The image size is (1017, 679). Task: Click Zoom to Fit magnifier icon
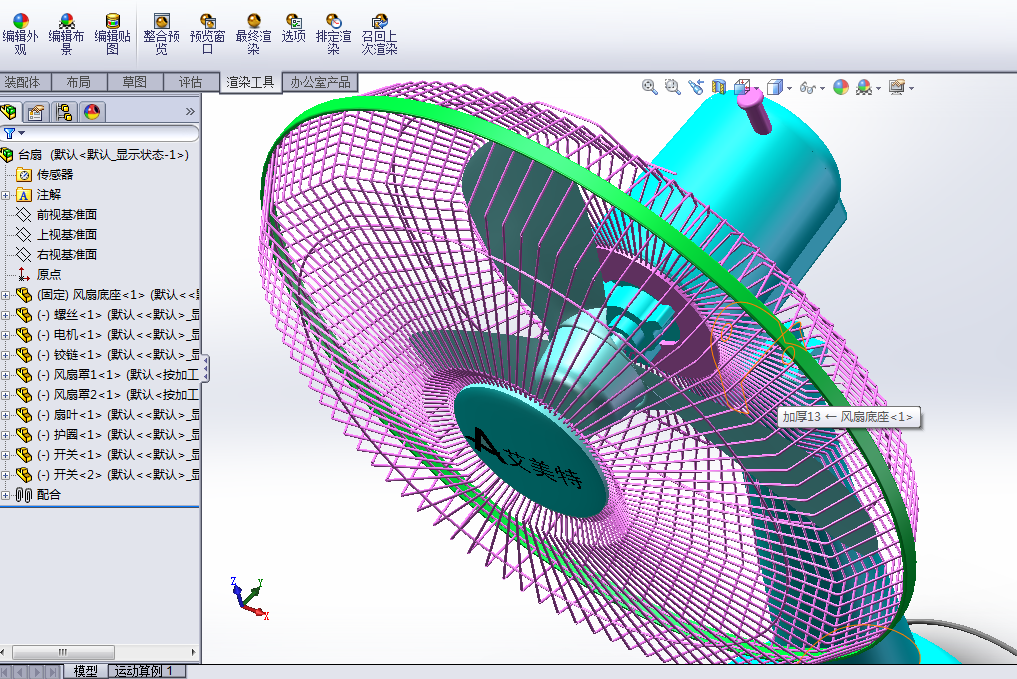tap(649, 87)
